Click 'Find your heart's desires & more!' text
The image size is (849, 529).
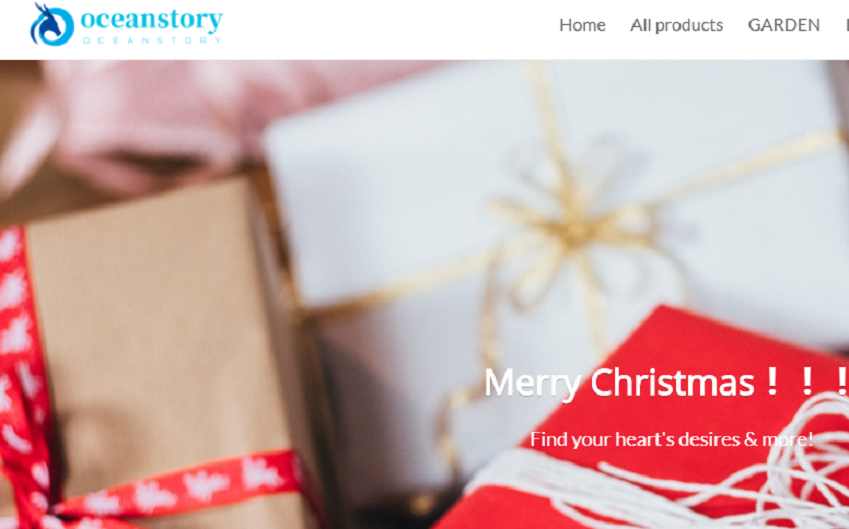coord(671,439)
